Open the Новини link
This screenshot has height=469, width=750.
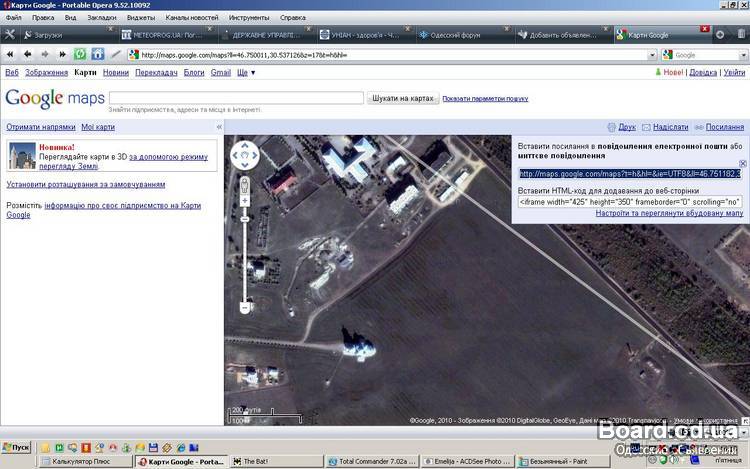coord(116,73)
